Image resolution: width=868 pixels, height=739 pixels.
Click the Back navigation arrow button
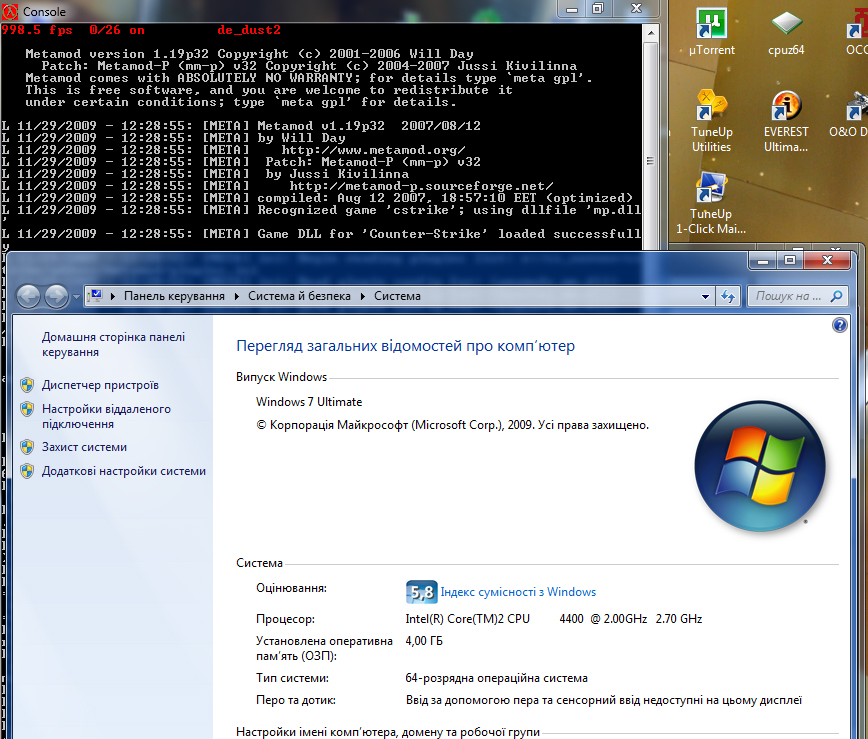pos(28,296)
